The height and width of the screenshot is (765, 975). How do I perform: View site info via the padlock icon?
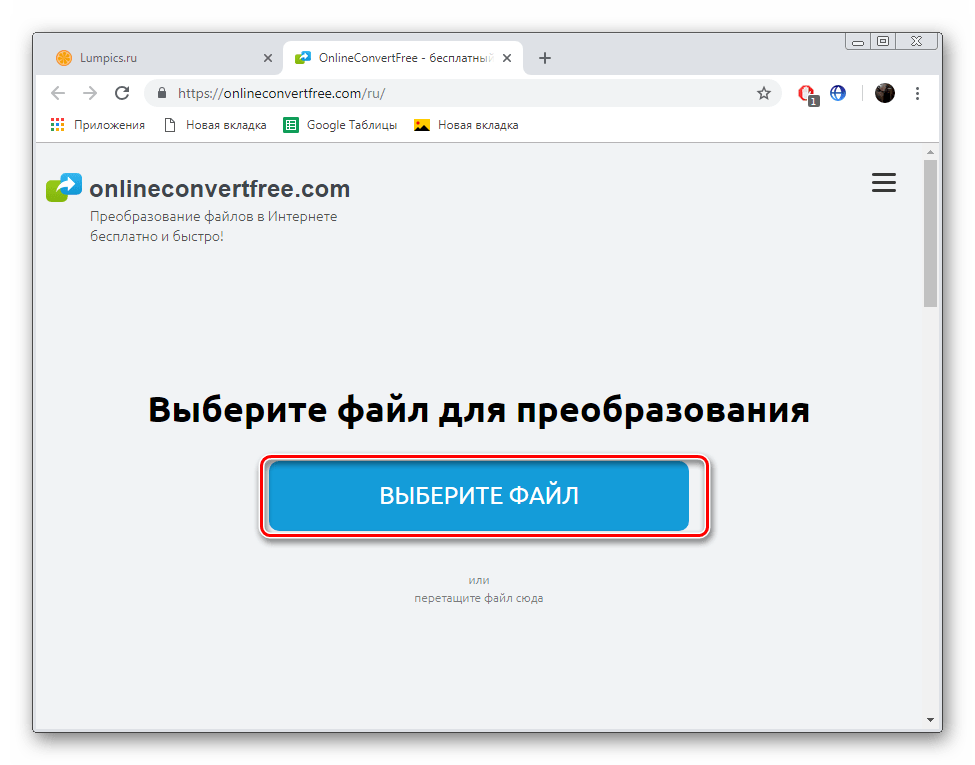[x=162, y=93]
